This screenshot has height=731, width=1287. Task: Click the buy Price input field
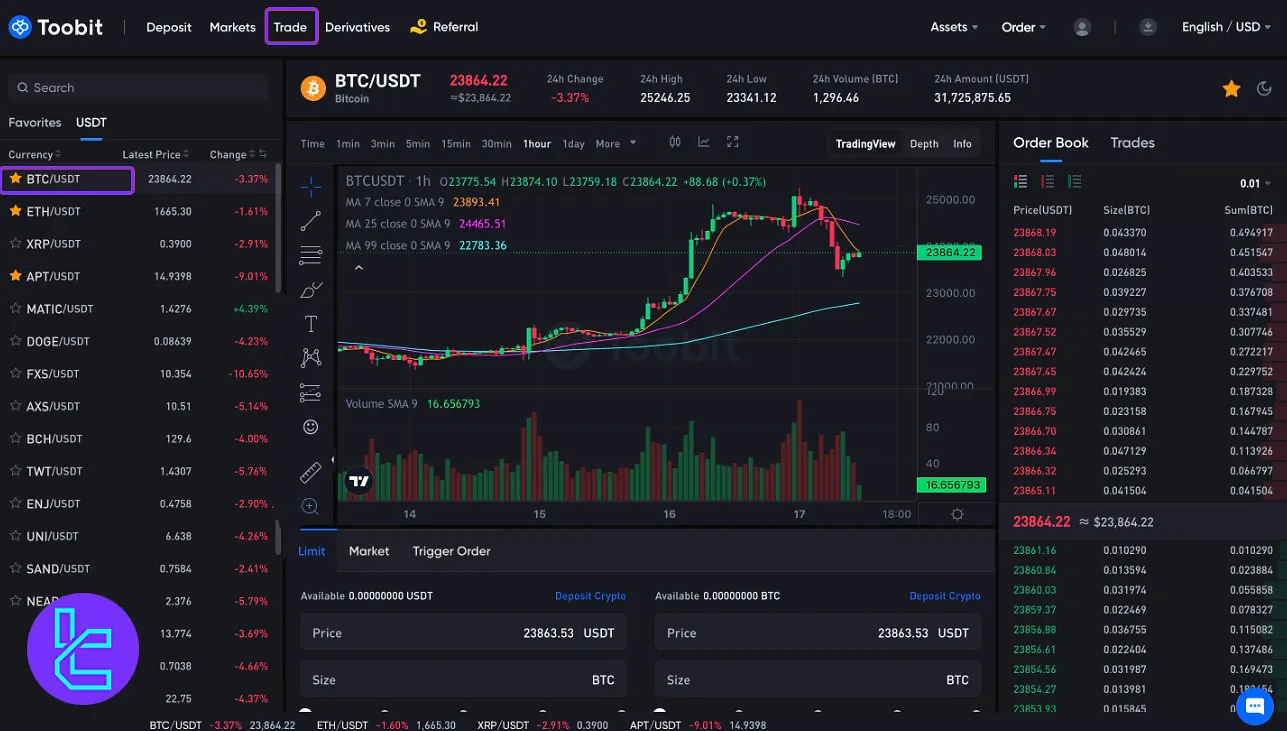pyautogui.click(x=464, y=633)
